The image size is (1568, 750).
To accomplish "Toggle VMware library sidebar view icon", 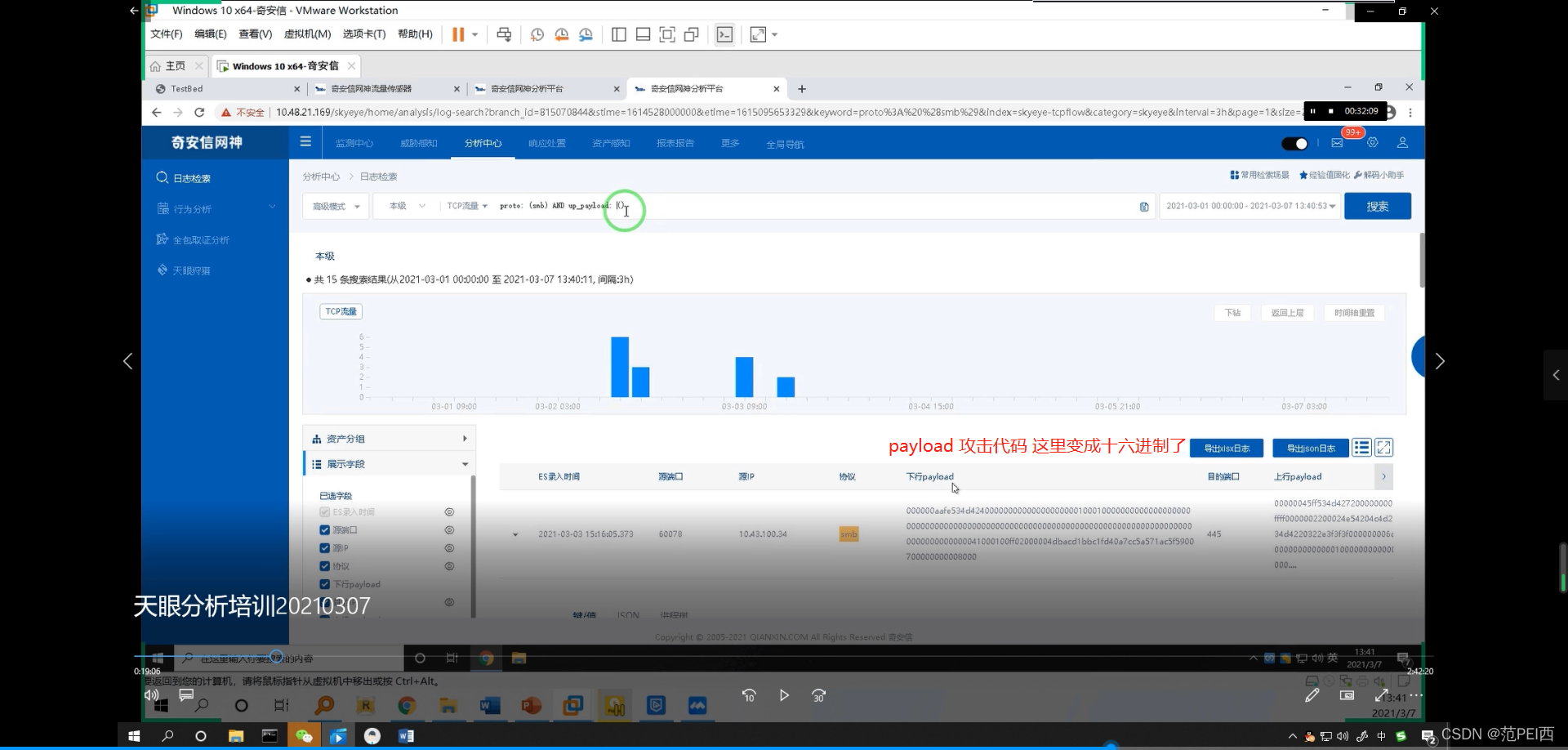I will [x=619, y=34].
